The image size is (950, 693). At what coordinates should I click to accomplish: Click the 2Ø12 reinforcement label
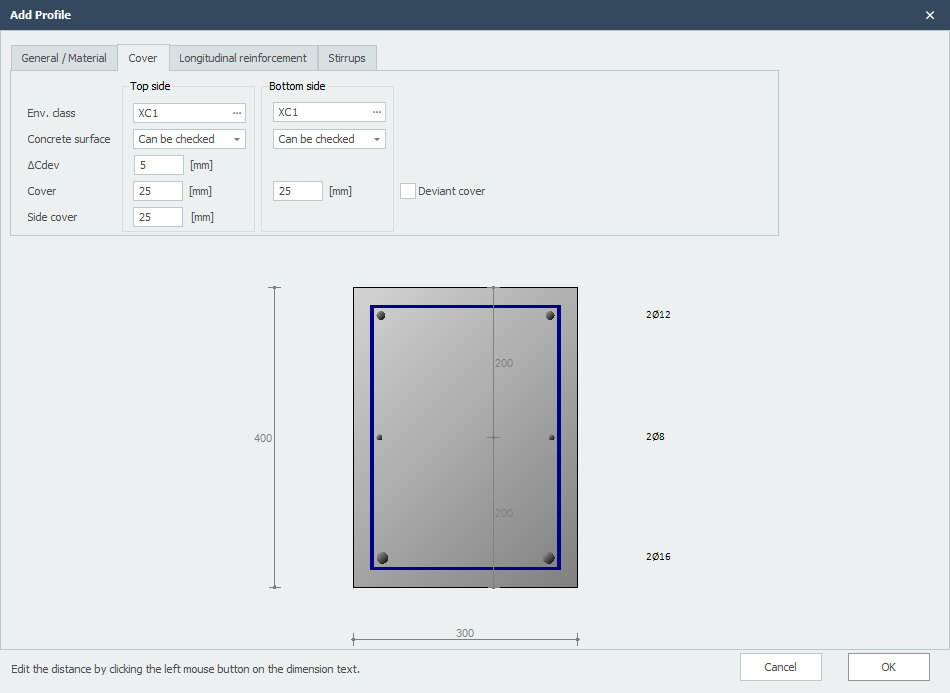click(657, 314)
